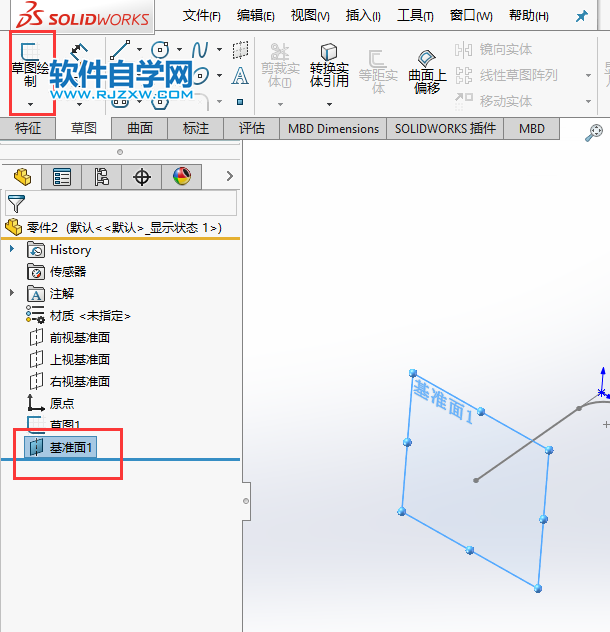Expand the 注解 annotations node

click(12, 293)
